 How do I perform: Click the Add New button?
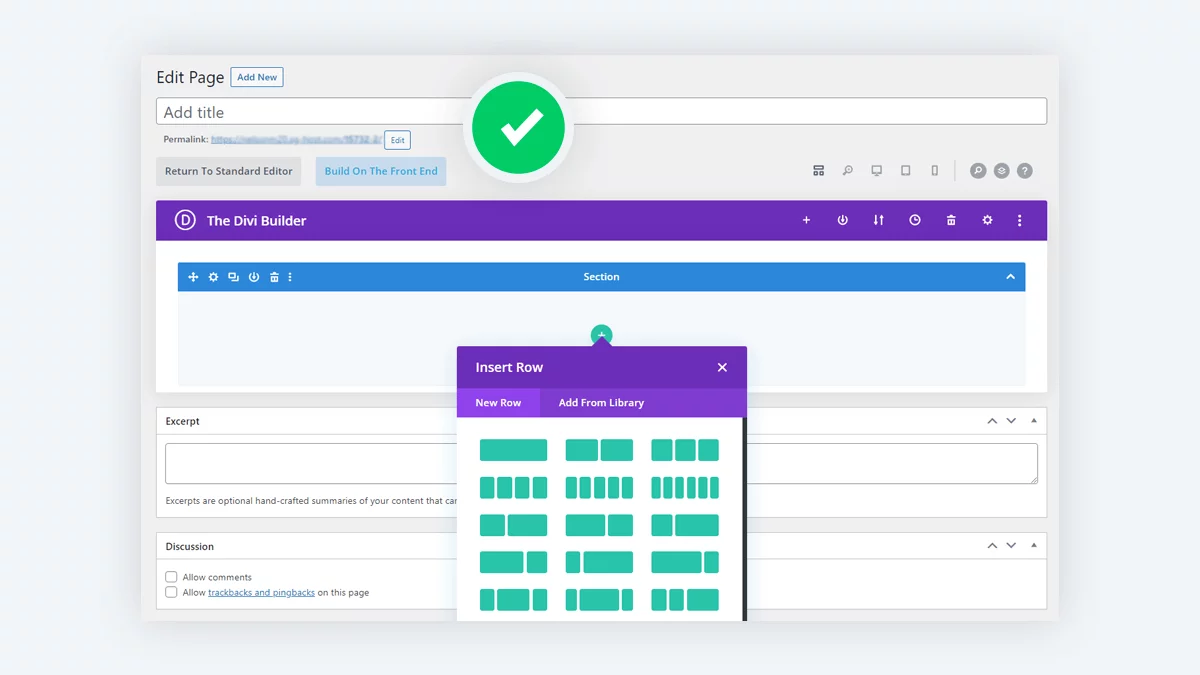(257, 77)
